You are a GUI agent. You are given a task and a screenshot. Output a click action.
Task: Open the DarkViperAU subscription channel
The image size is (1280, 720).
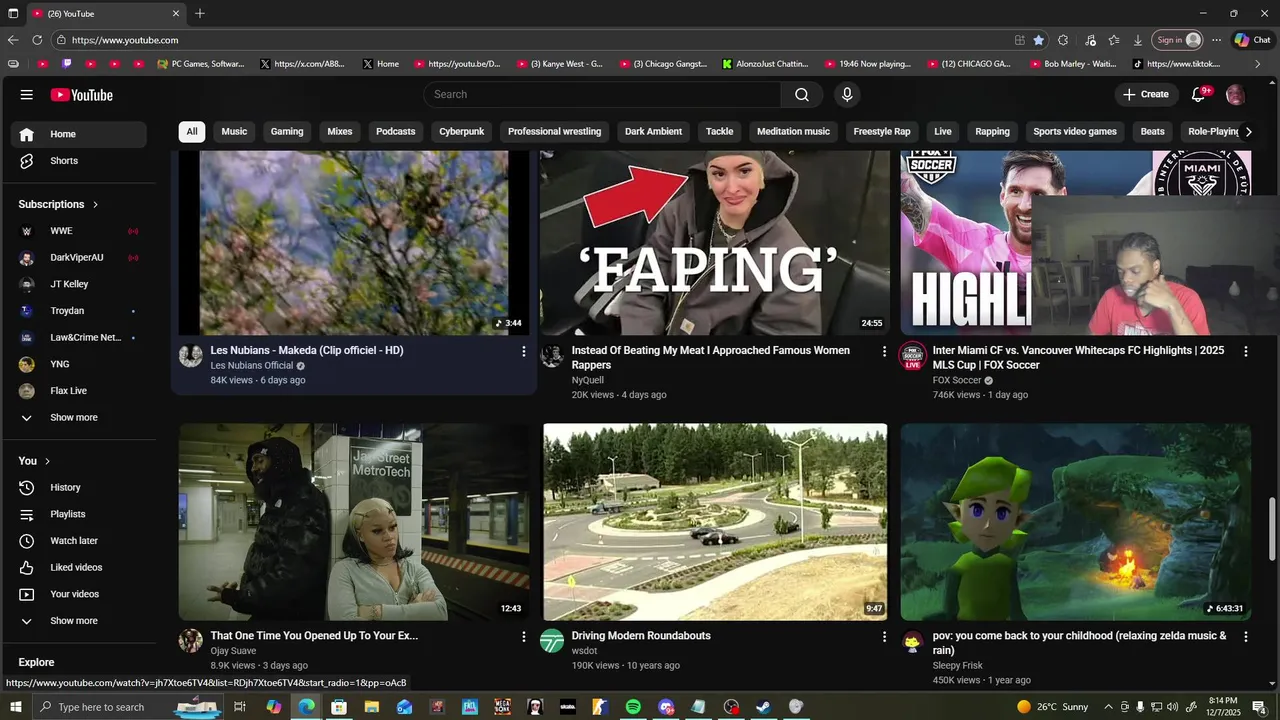pyautogui.click(x=75, y=258)
